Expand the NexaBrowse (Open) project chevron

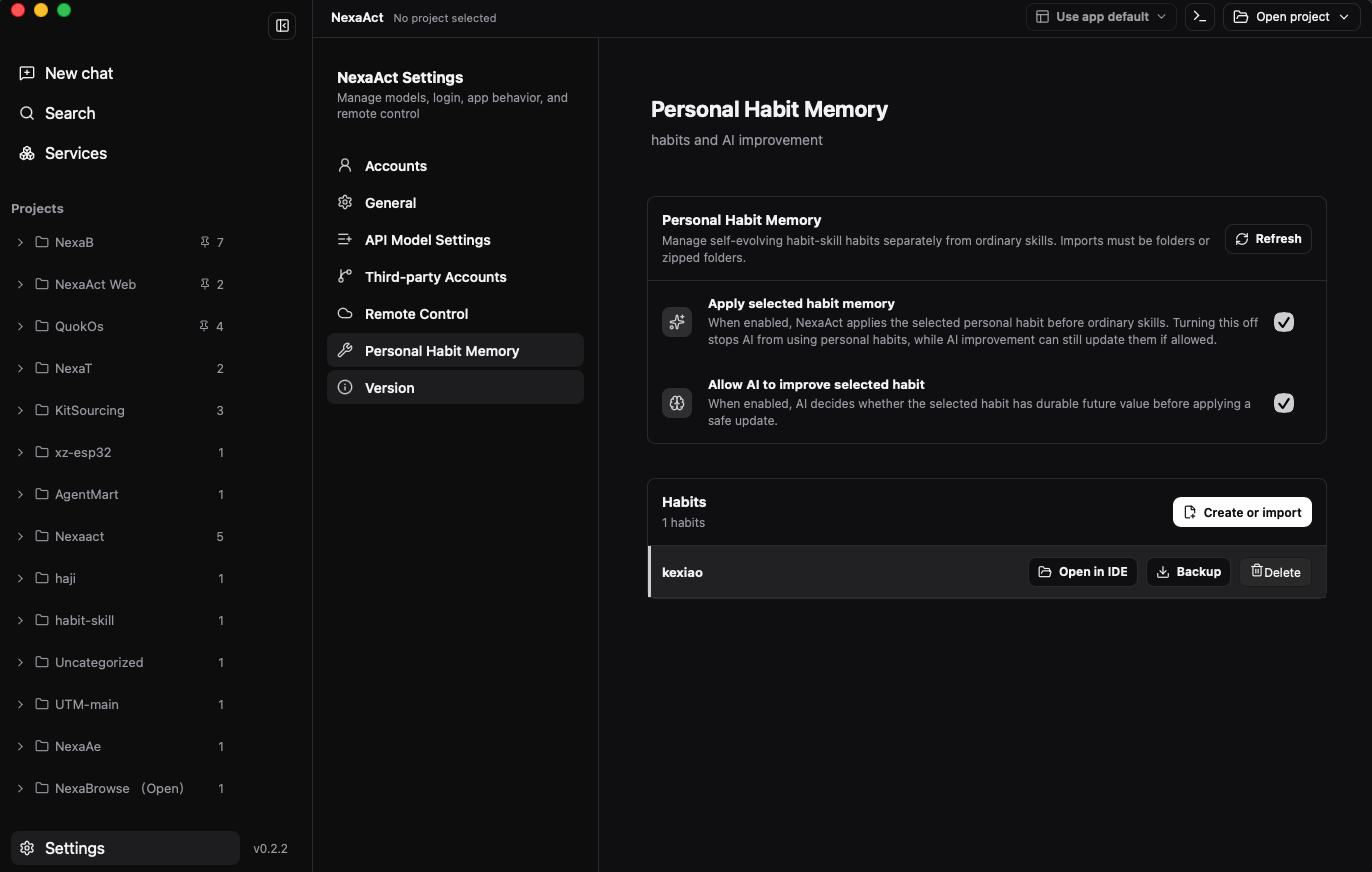point(20,788)
